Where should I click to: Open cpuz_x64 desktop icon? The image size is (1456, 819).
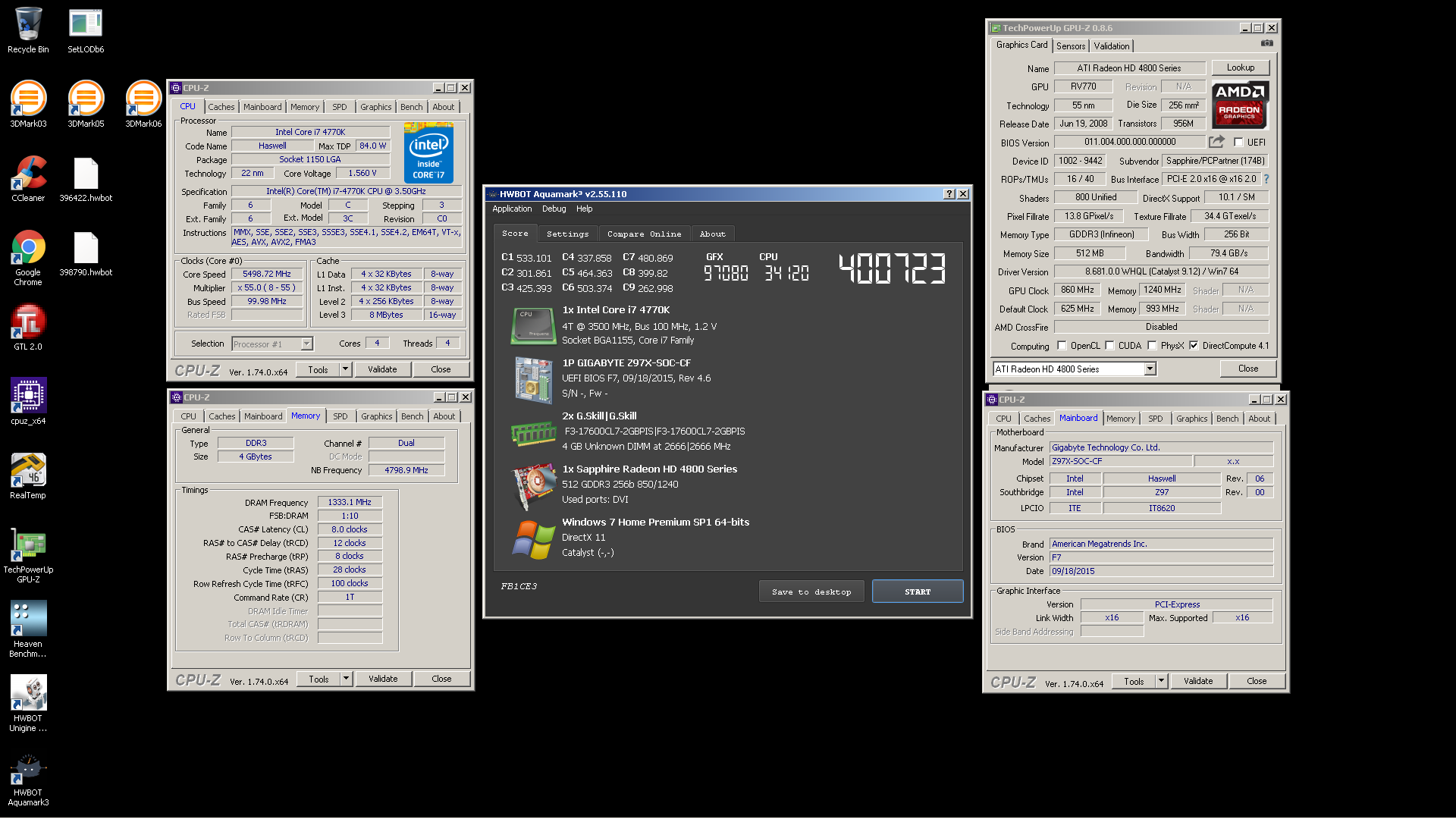28,401
